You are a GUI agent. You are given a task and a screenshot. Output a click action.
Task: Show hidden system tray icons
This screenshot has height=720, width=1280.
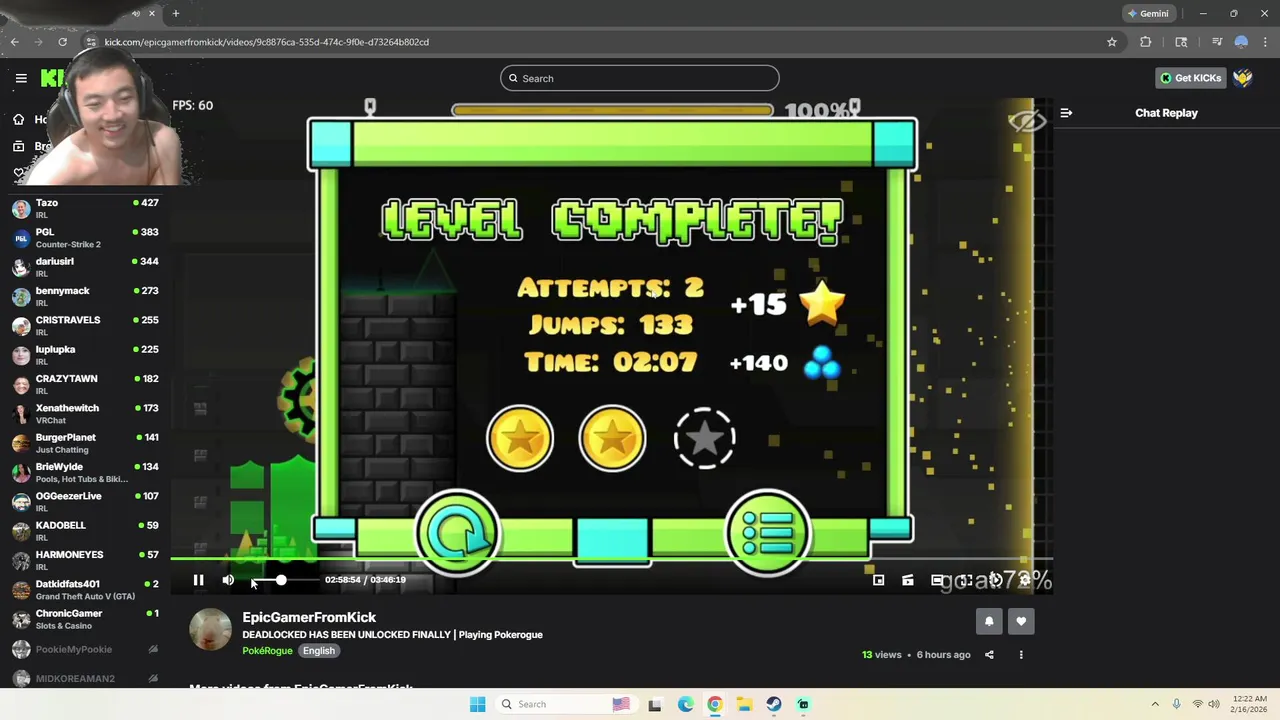(x=1155, y=704)
